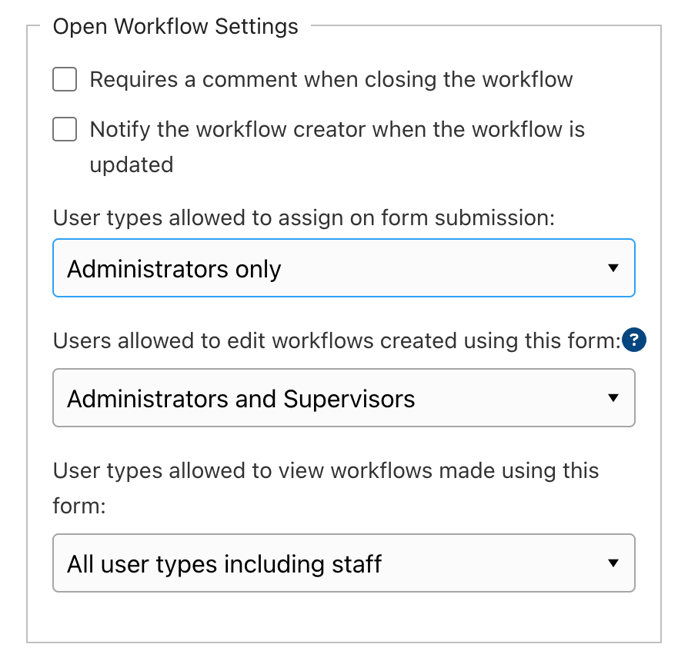Expand the view workflows permission dropdown
Screen dimensions: 688x664
343,563
